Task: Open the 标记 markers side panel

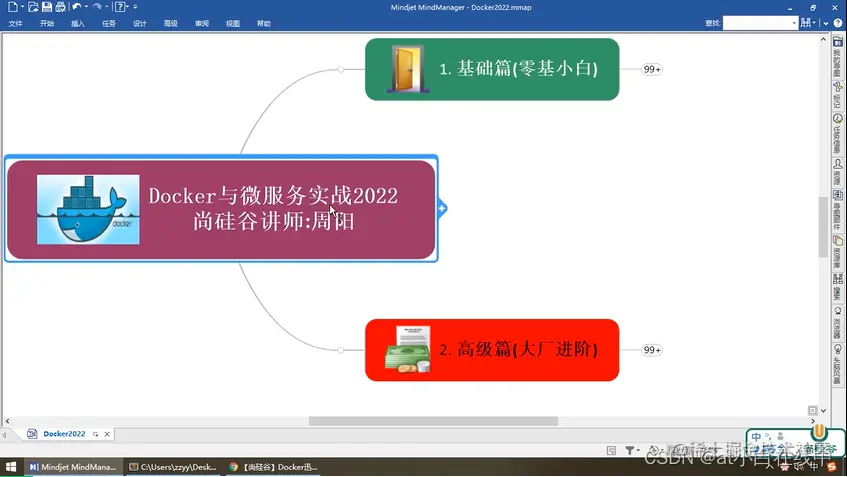Action: [x=837, y=94]
